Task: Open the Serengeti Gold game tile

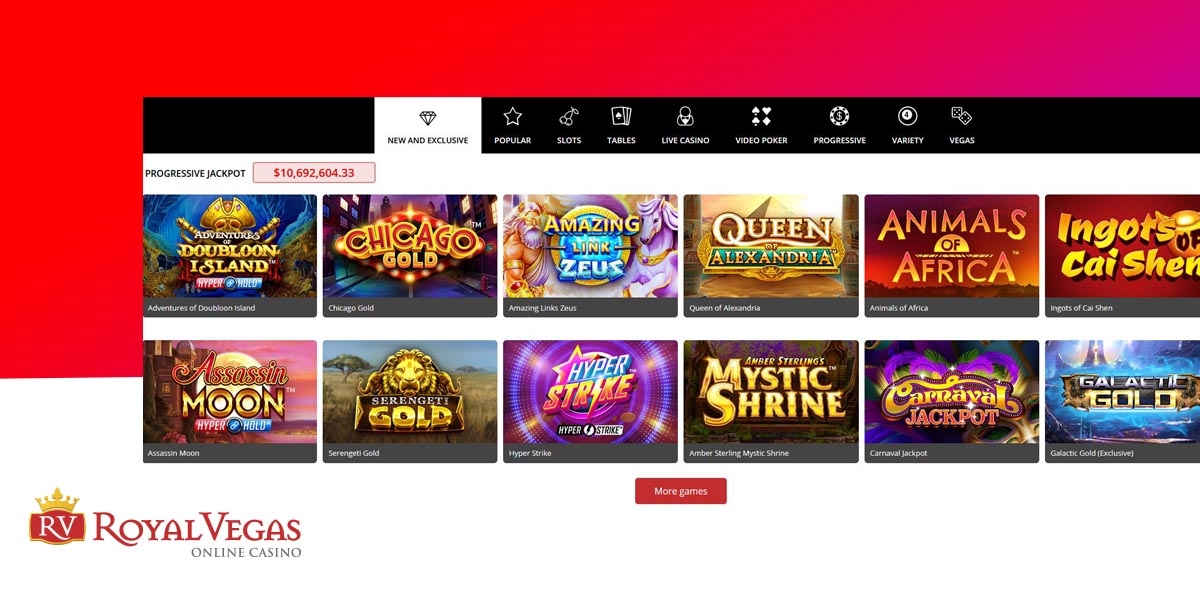Action: tap(410, 392)
